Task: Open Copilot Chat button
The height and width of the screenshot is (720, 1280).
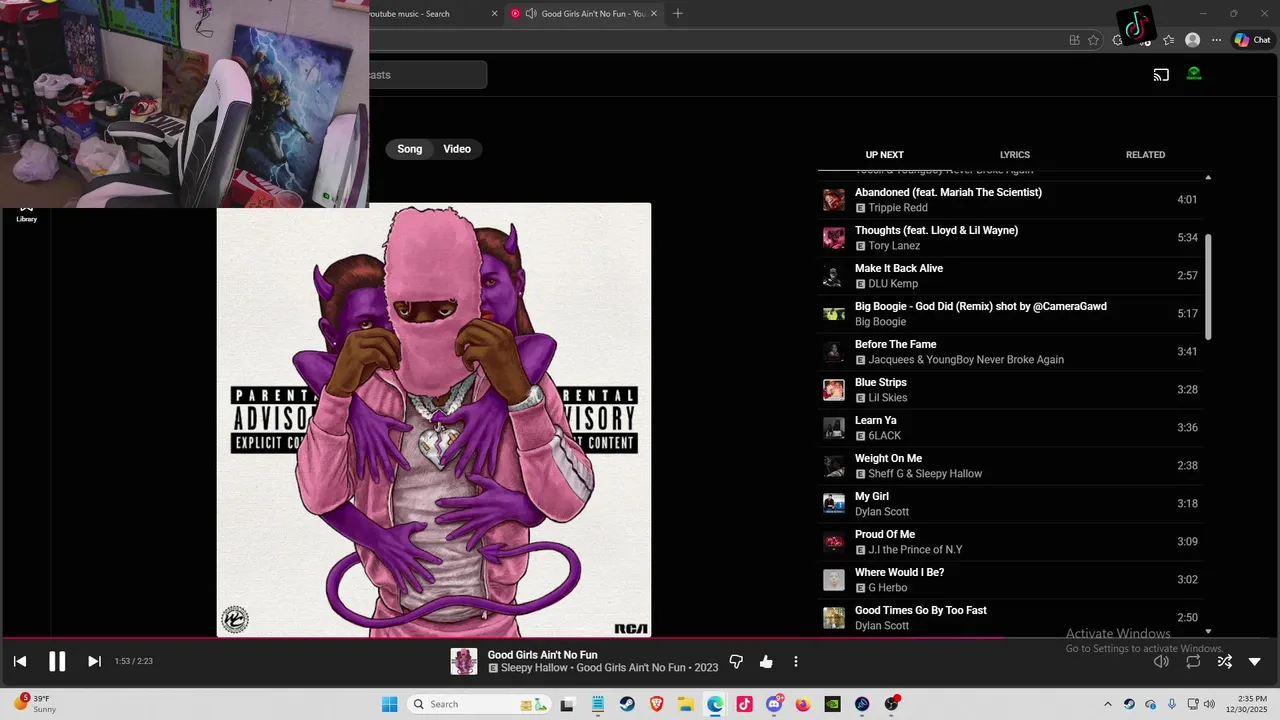Action: 1252,40
